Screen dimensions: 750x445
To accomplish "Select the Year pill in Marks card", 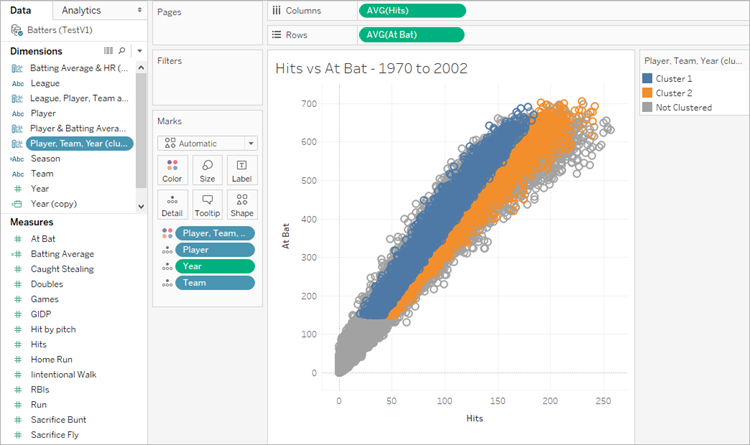I will (215, 267).
